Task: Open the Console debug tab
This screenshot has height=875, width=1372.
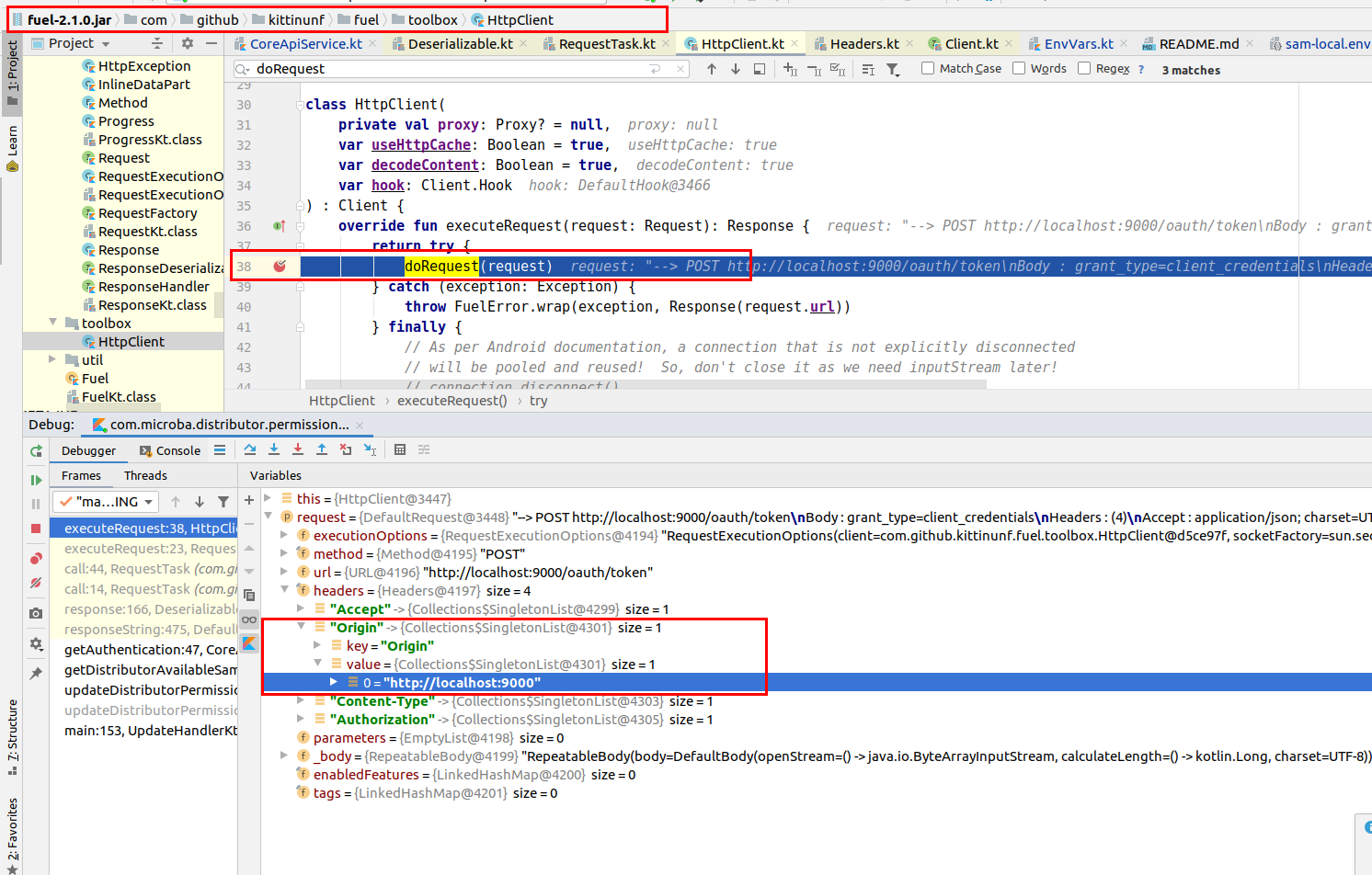Action: [x=170, y=450]
